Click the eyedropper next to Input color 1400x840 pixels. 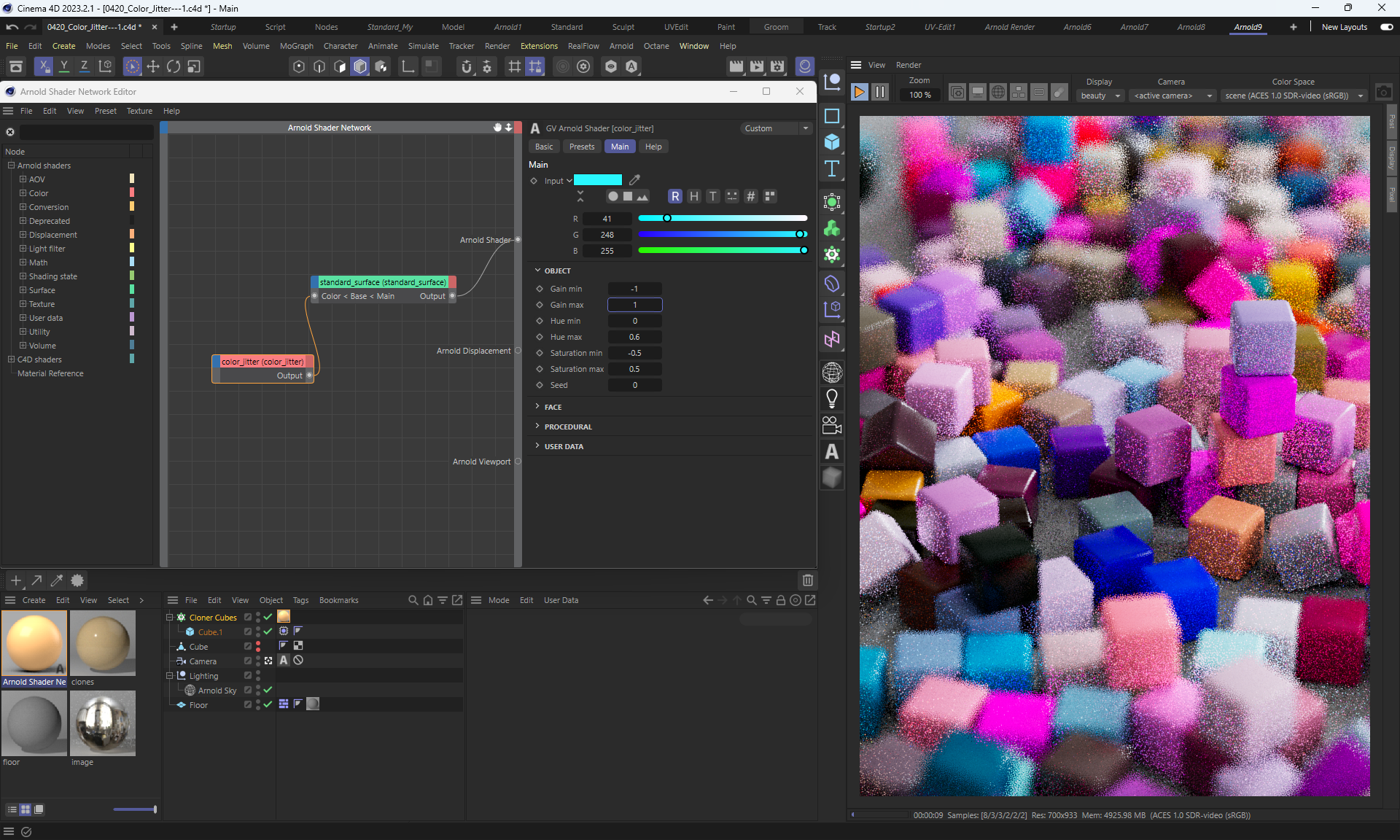tap(634, 180)
